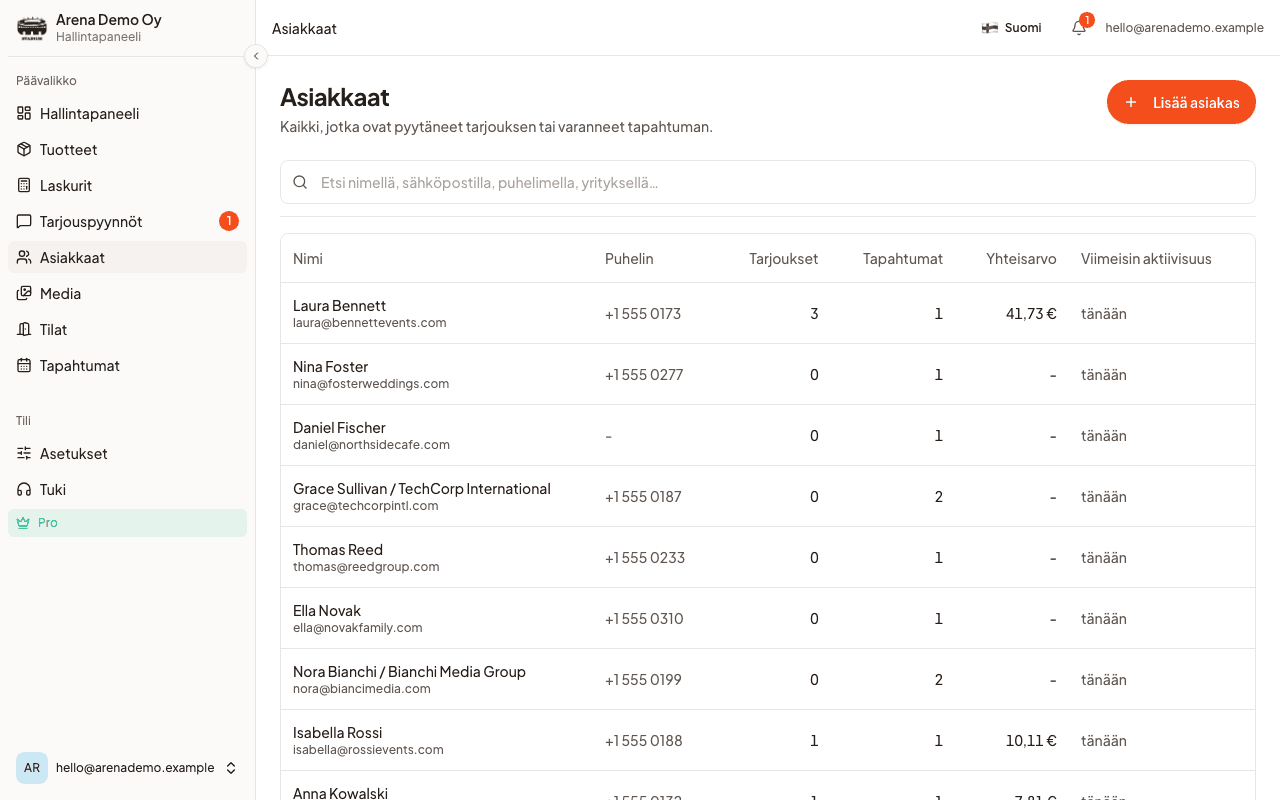
Task: Select Laskurit from the sidebar
Action: coord(127,186)
